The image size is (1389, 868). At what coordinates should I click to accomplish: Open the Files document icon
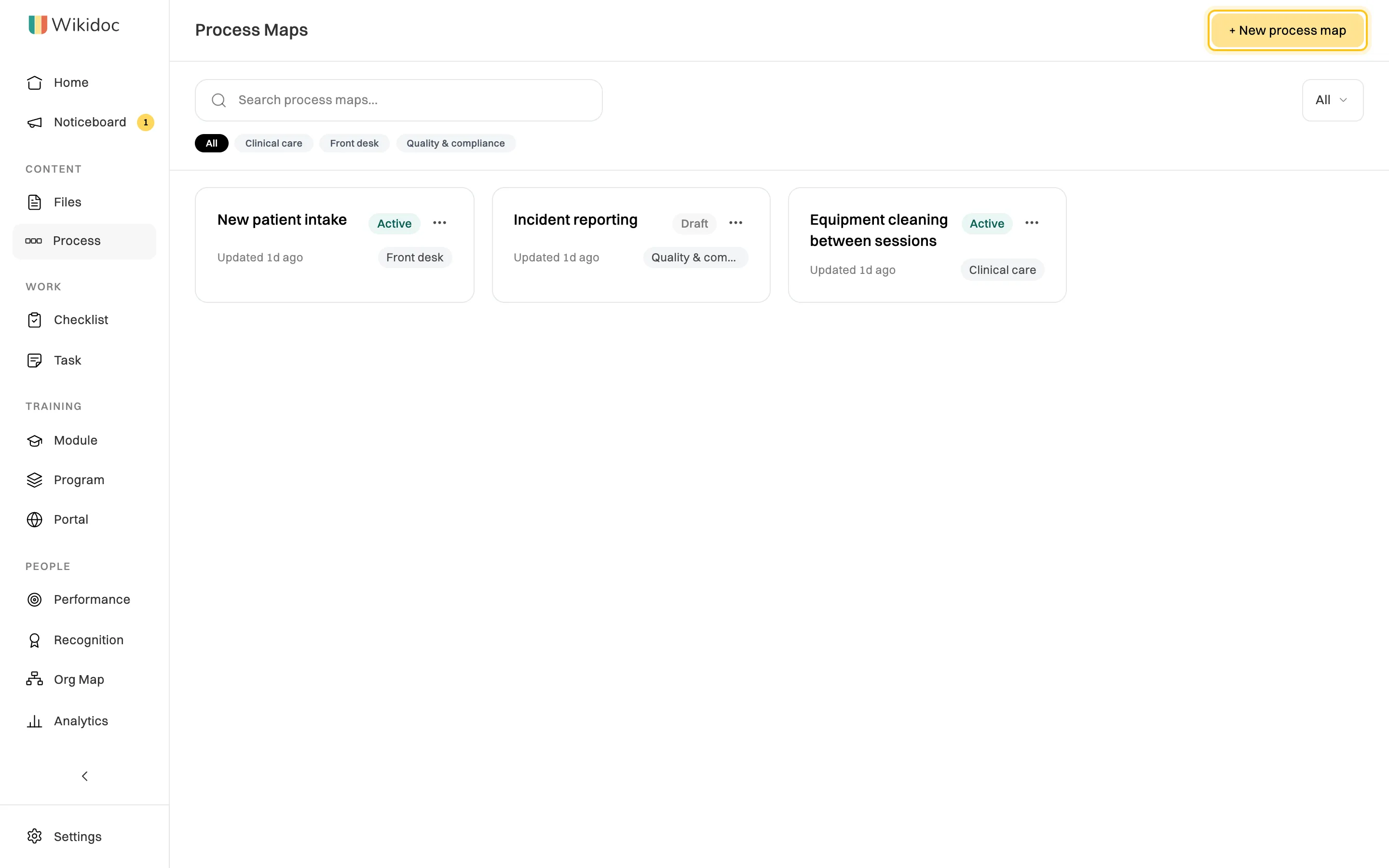pos(34,202)
